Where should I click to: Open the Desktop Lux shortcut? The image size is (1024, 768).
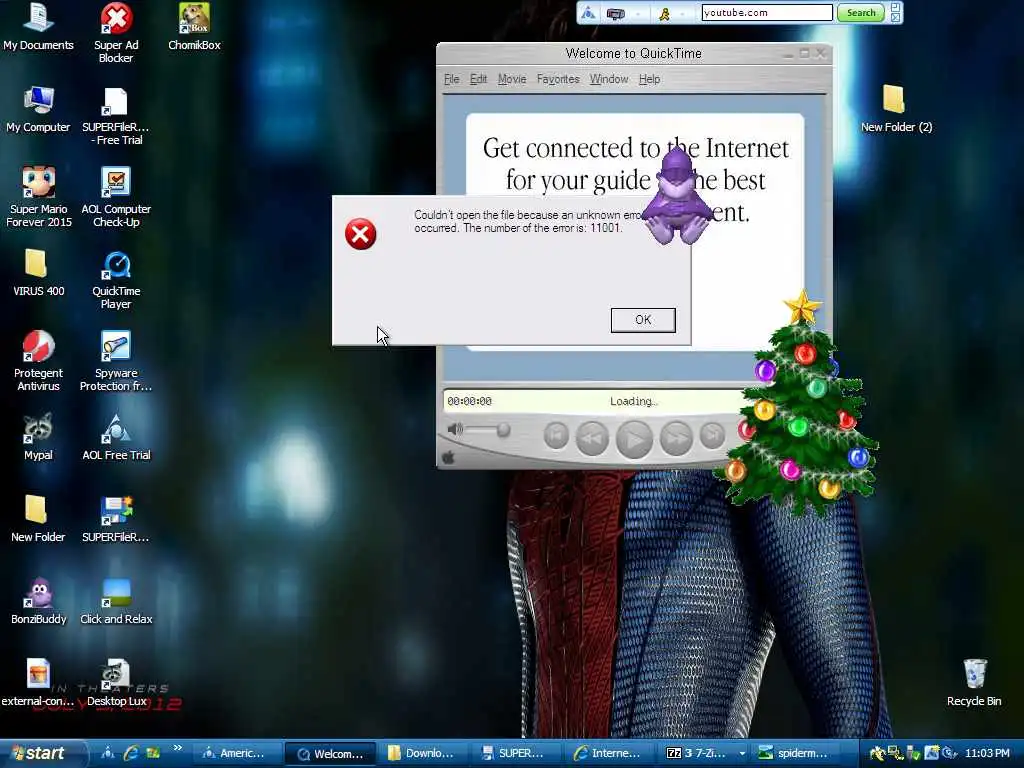(x=116, y=683)
